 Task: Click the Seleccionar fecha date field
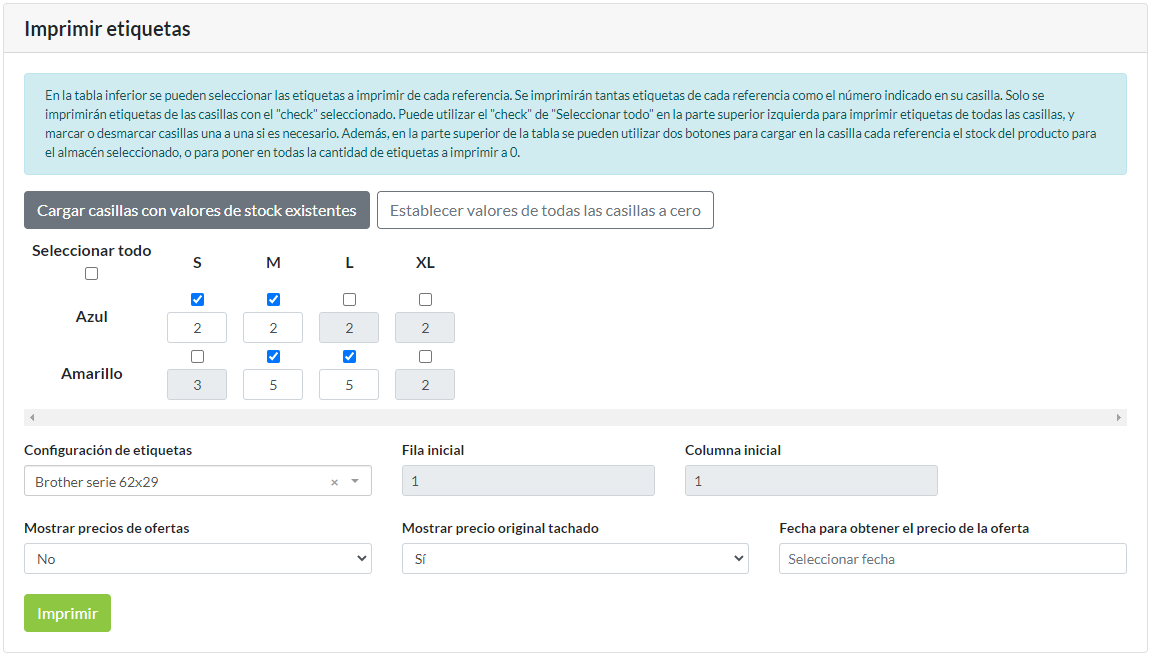(952, 559)
